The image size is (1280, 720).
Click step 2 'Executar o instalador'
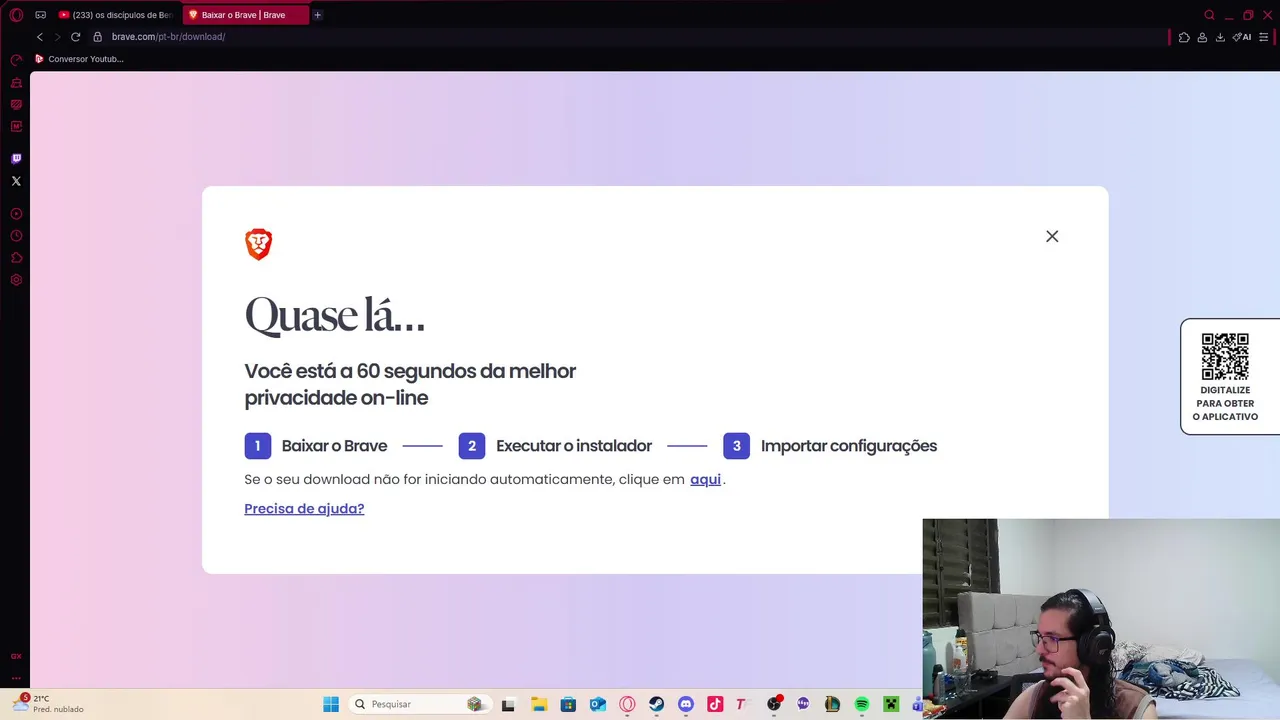click(555, 446)
